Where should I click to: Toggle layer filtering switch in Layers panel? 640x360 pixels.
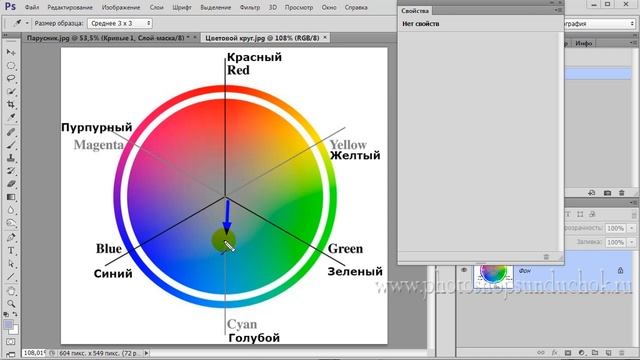[x=634, y=214]
